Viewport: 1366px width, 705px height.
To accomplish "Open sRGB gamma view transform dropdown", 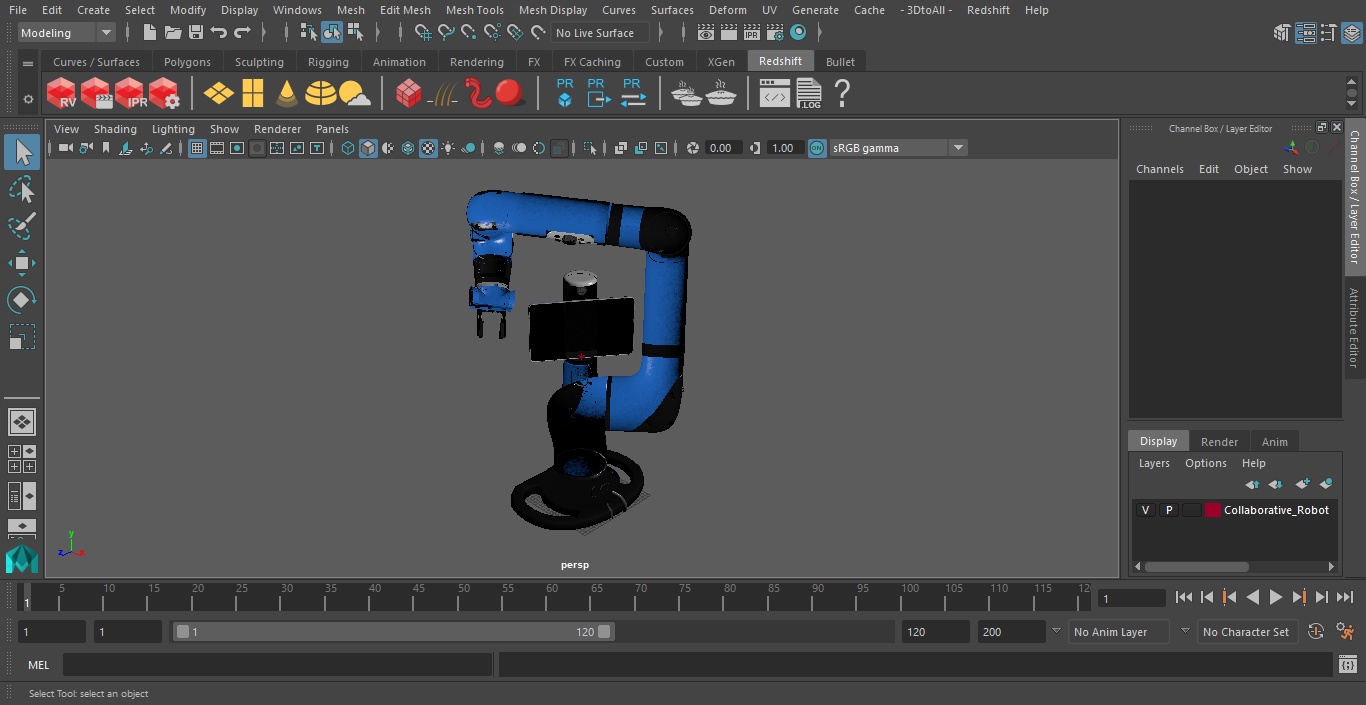I will 898,148.
